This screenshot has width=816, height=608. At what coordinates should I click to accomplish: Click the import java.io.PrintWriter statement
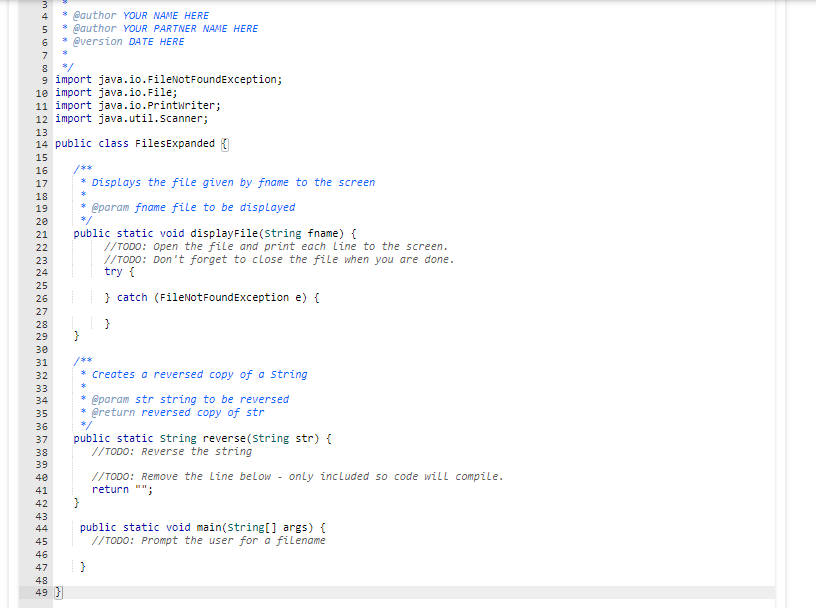(147, 105)
